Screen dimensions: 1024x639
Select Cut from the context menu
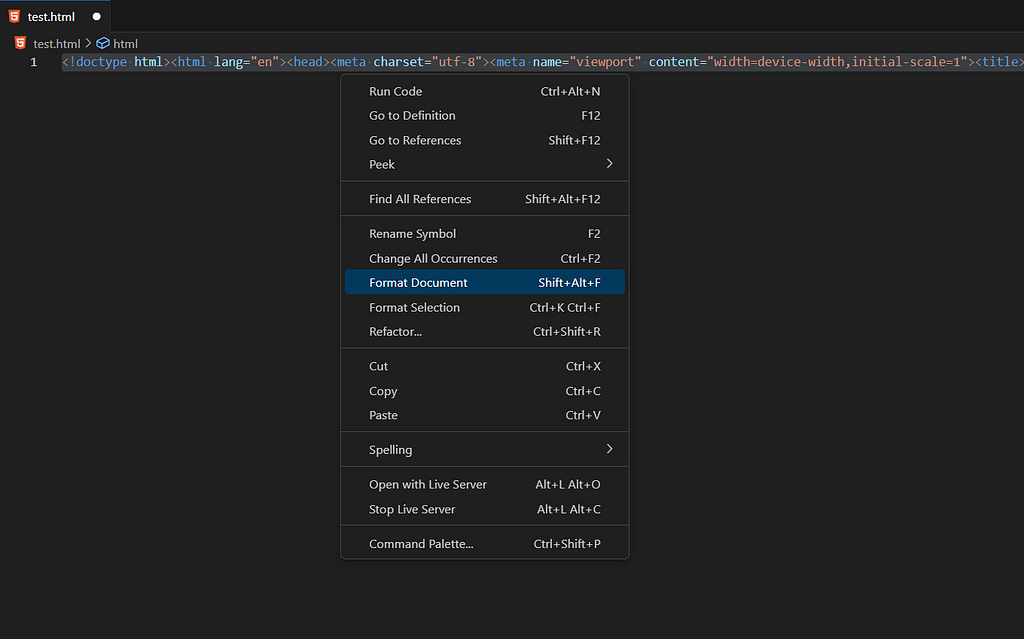[x=485, y=367]
